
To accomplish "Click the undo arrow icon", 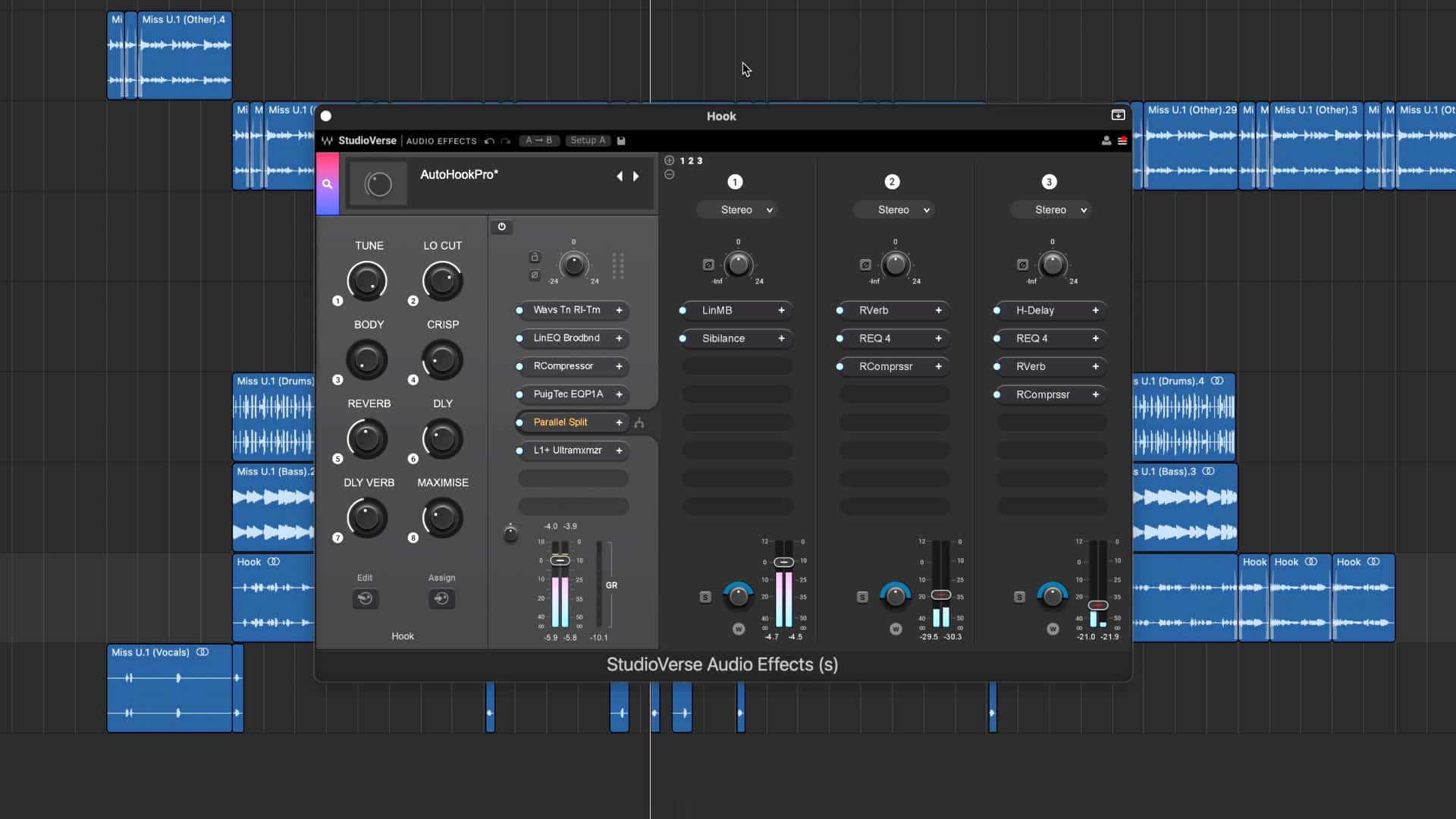I will 489,141.
